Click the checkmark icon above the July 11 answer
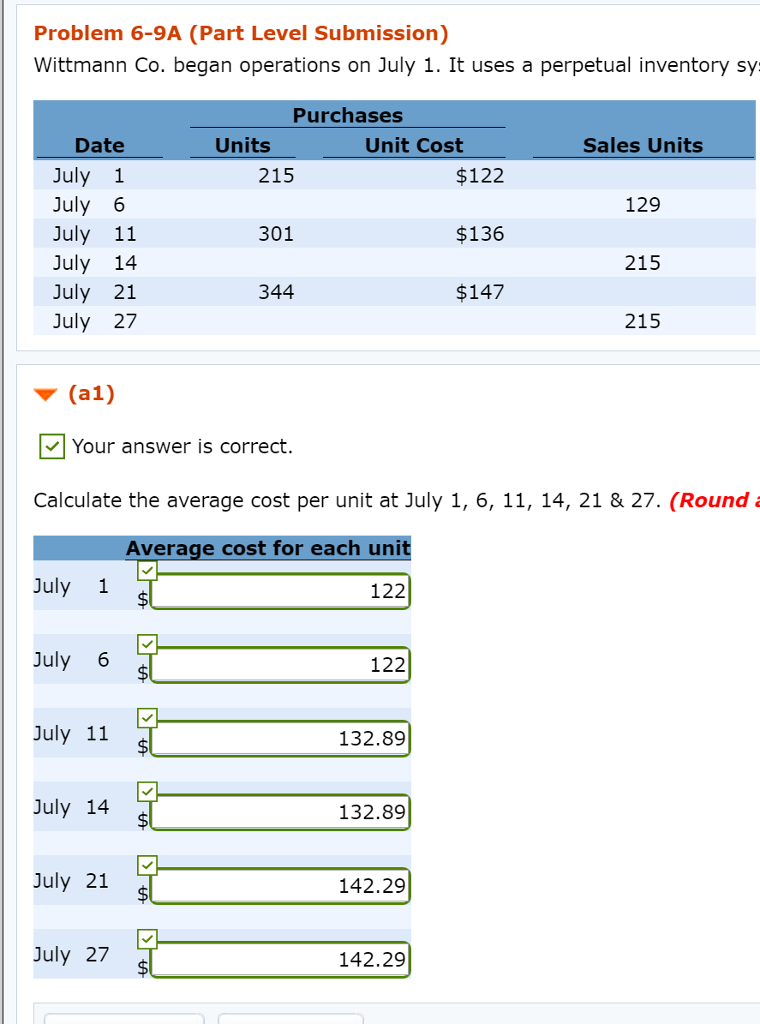 pyautogui.click(x=146, y=717)
